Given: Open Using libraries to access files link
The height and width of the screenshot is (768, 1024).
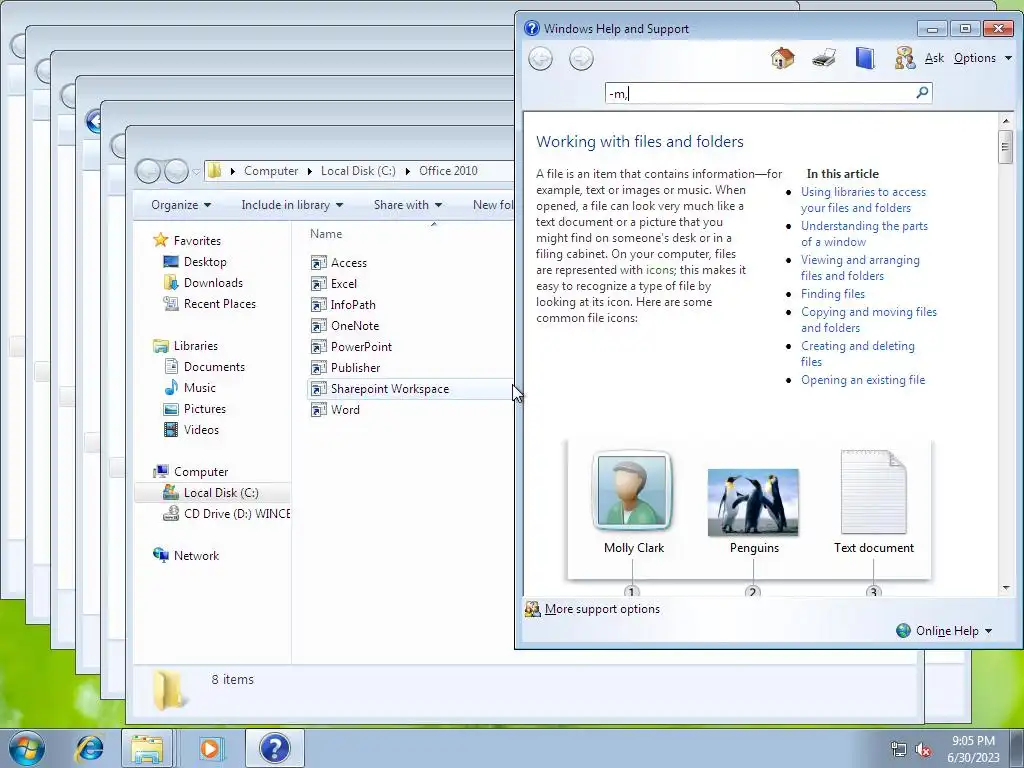Looking at the screenshot, I should [863, 200].
